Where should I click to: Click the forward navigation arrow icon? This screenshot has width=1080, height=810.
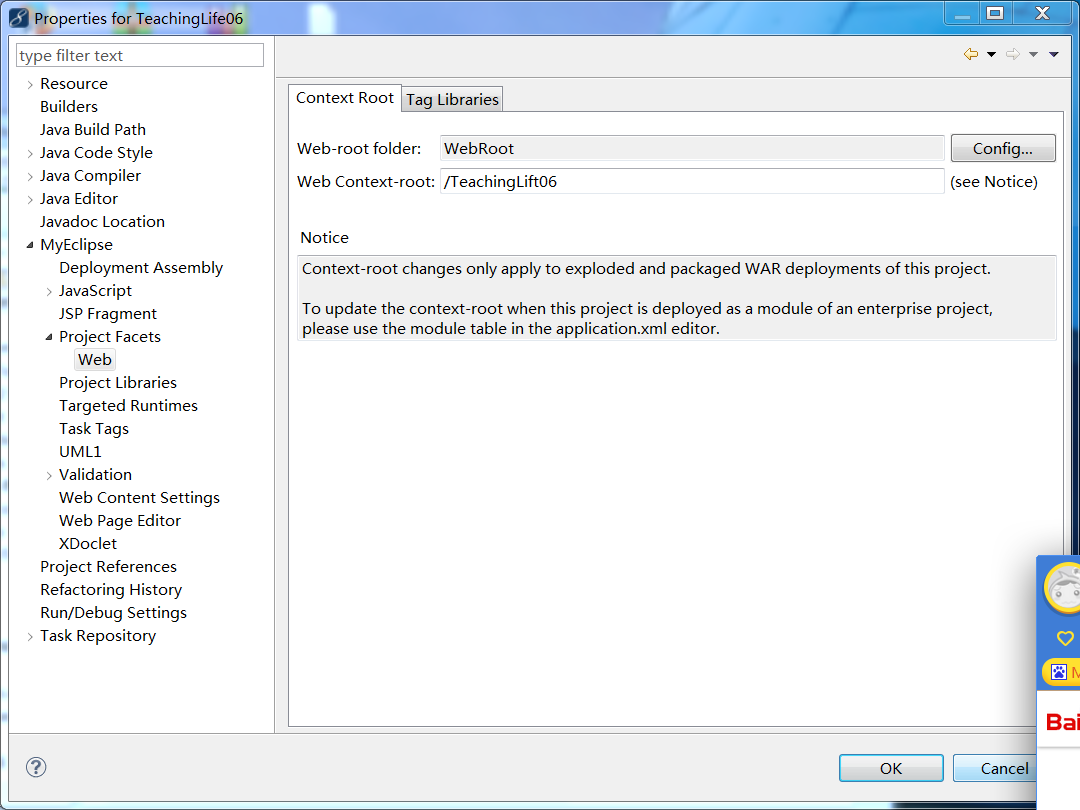coord(1012,54)
